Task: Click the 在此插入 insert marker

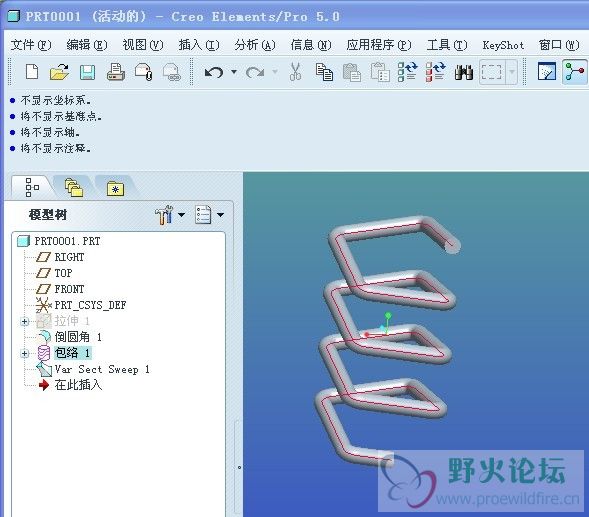Action: 78,385
